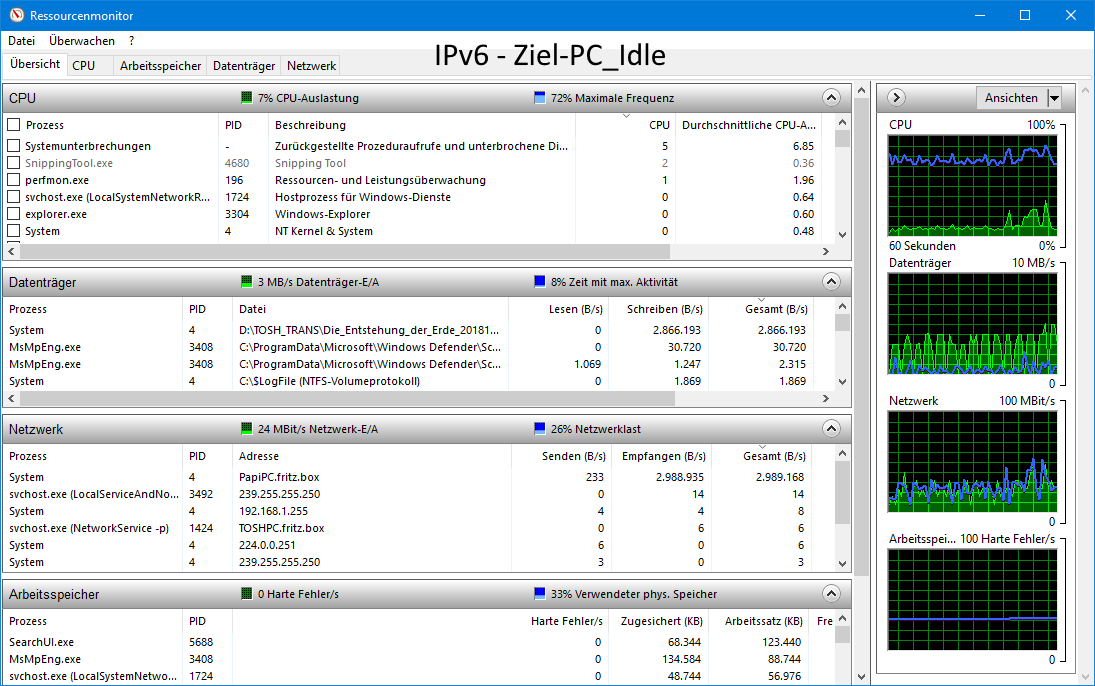Click blue Zeit mit max. Aktivität indicator

click(x=539, y=282)
